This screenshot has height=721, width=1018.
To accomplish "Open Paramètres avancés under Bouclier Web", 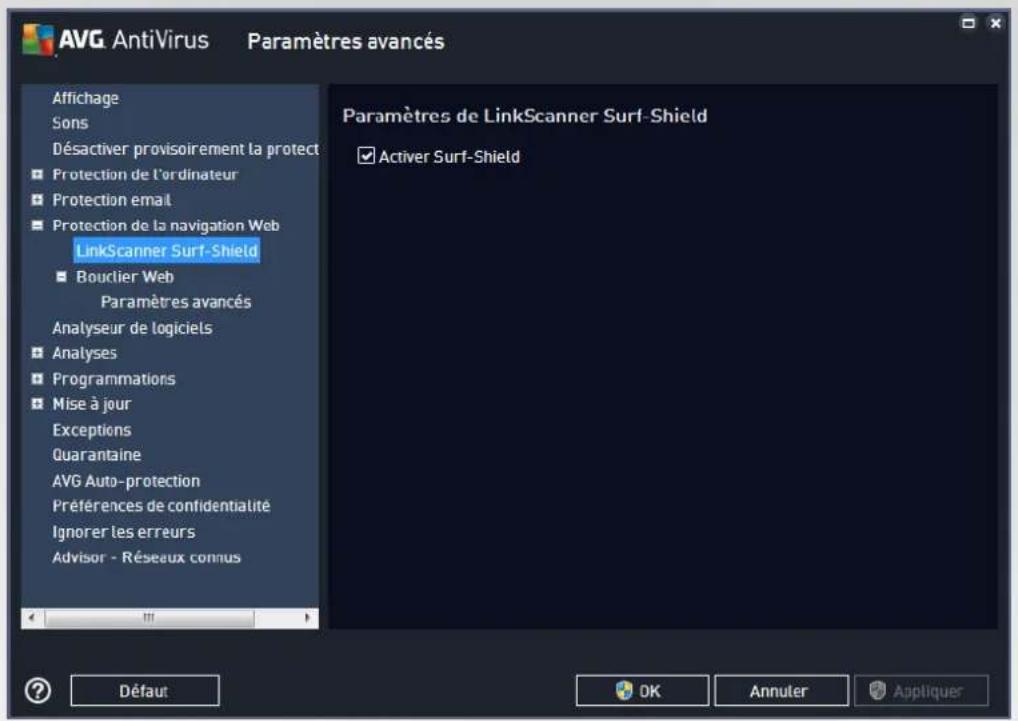I will tap(176, 302).
